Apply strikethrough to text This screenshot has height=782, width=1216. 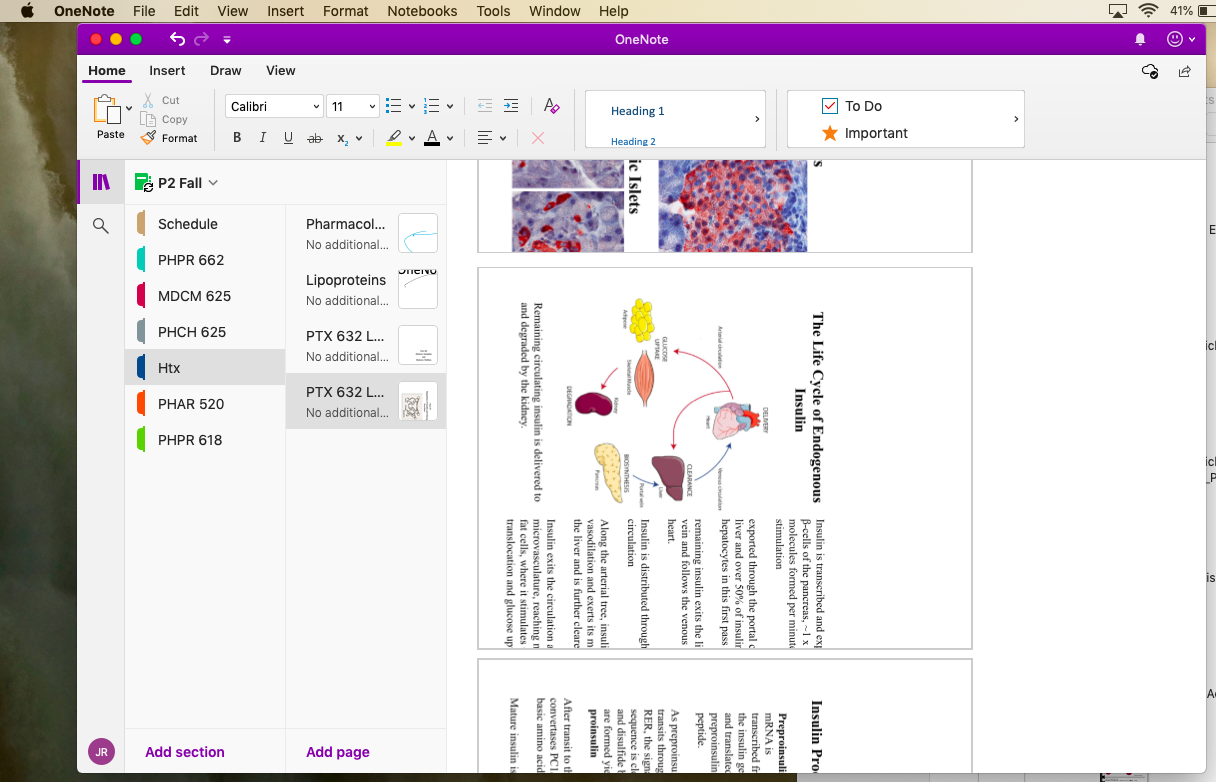click(x=315, y=138)
